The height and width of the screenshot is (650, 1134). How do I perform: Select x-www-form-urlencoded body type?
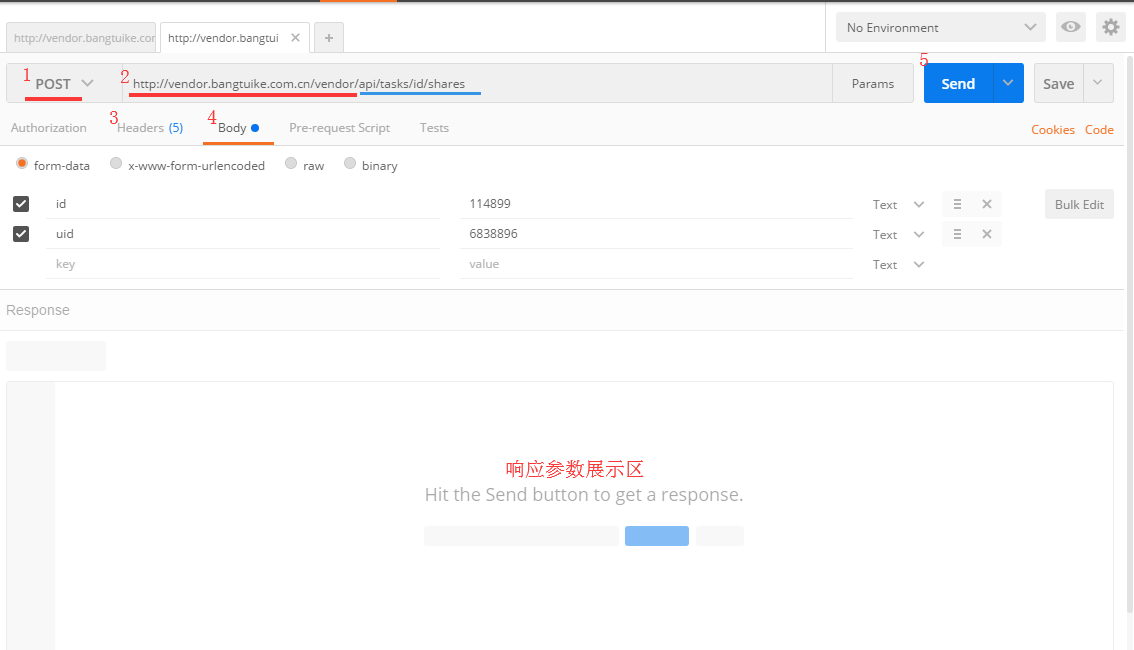click(x=116, y=163)
